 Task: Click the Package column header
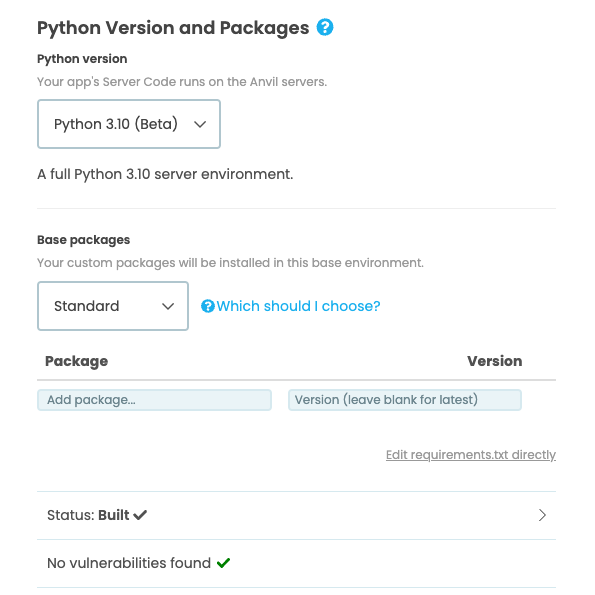point(77,361)
